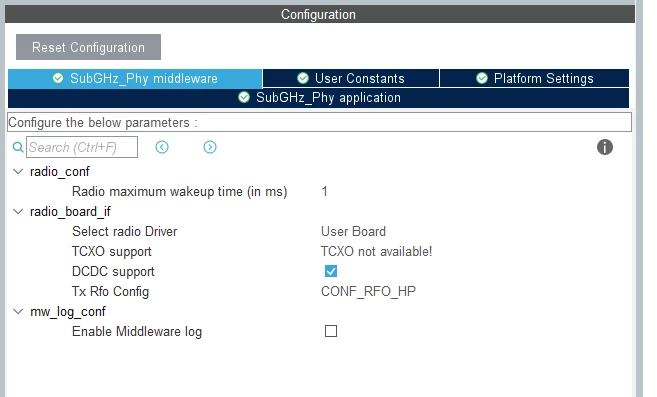Click green check icon on Platform Settings tab
Image resolution: width=657 pixels, height=397 pixels.
(x=482, y=78)
